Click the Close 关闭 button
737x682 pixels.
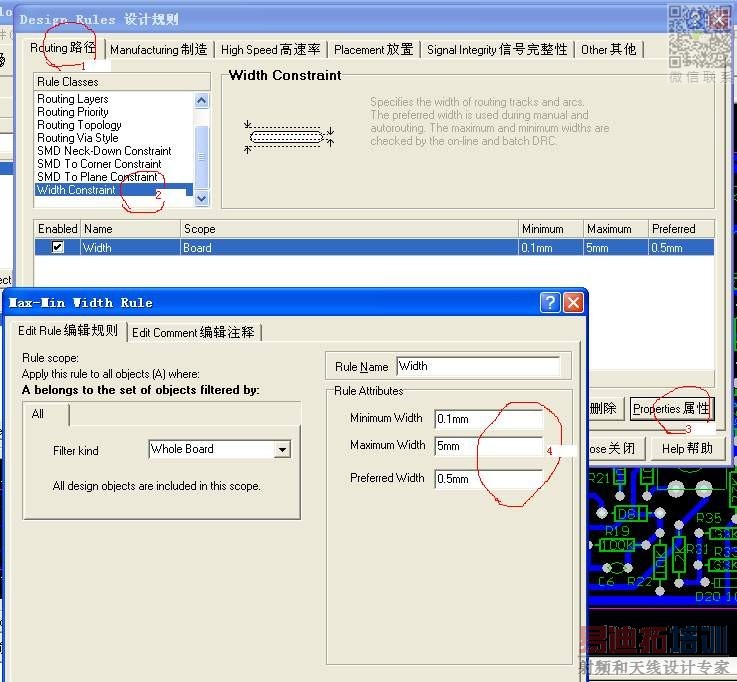pos(617,448)
